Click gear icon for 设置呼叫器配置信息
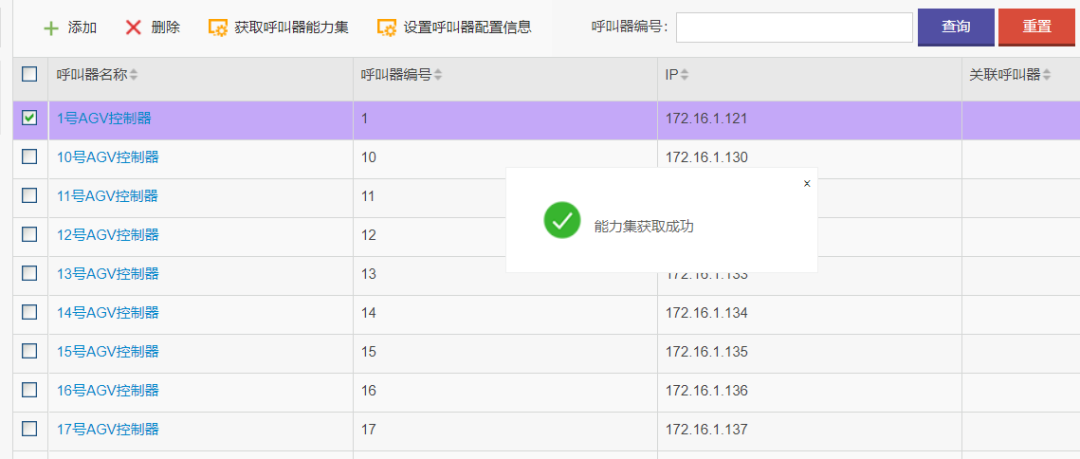The image size is (1080, 459). (x=386, y=28)
